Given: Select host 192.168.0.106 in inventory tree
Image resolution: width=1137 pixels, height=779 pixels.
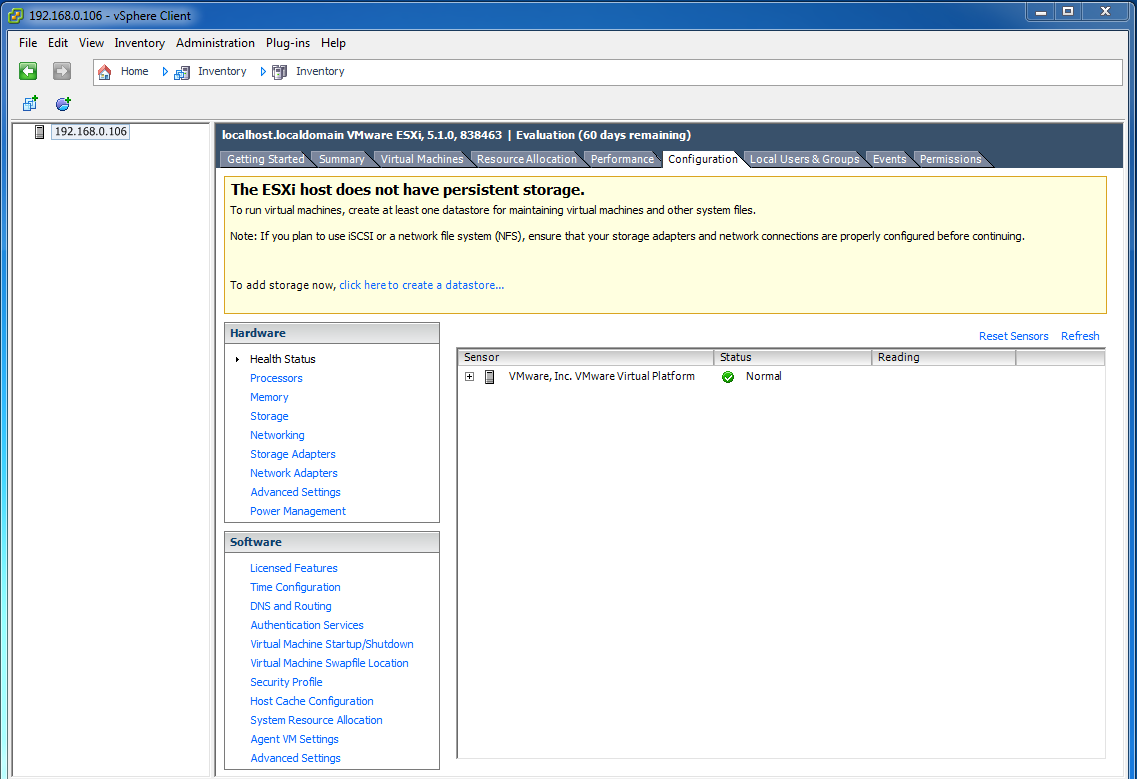Looking at the screenshot, I should pyautogui.click(x=91, y=131).
